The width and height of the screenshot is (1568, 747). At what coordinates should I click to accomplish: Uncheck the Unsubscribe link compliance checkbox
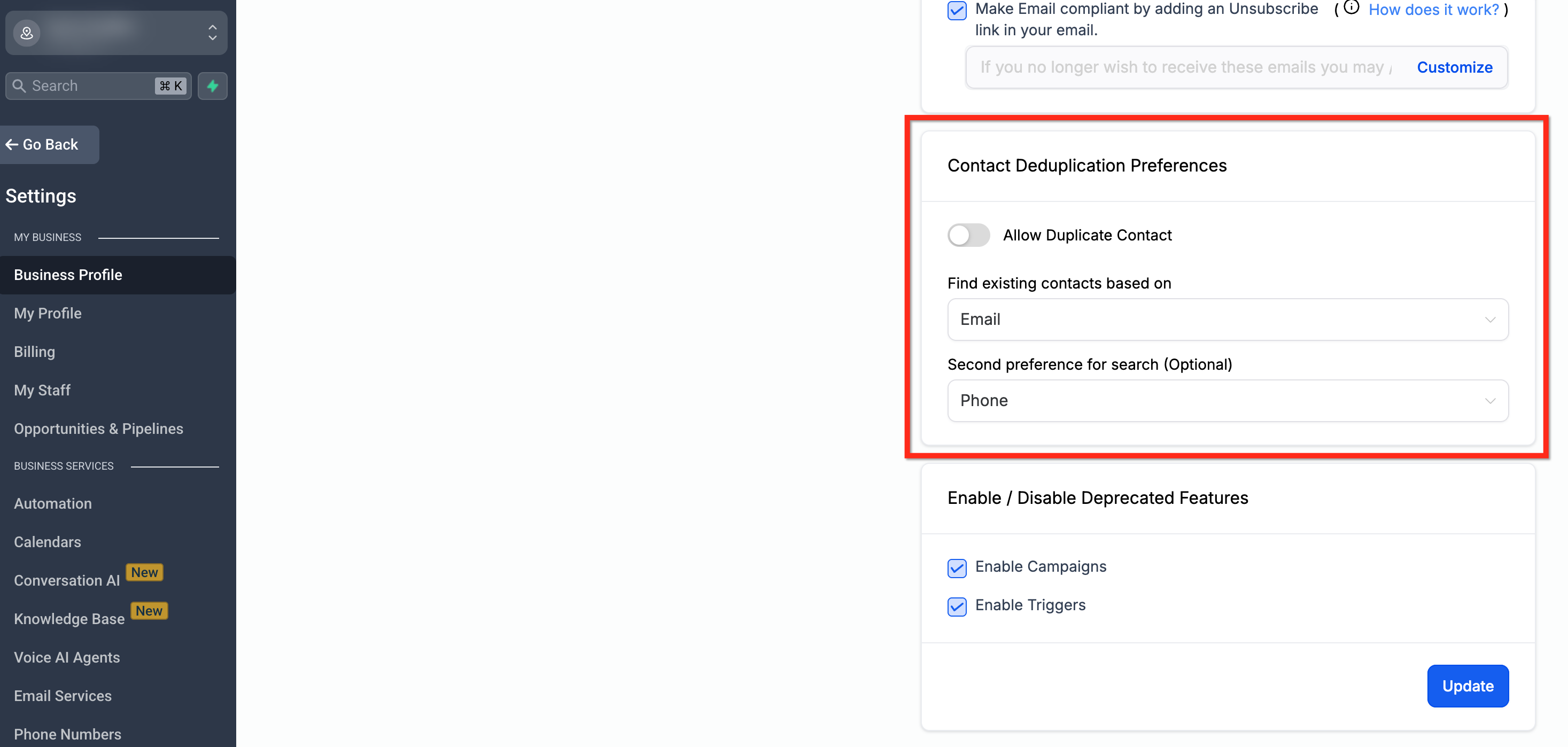point(957,10)
